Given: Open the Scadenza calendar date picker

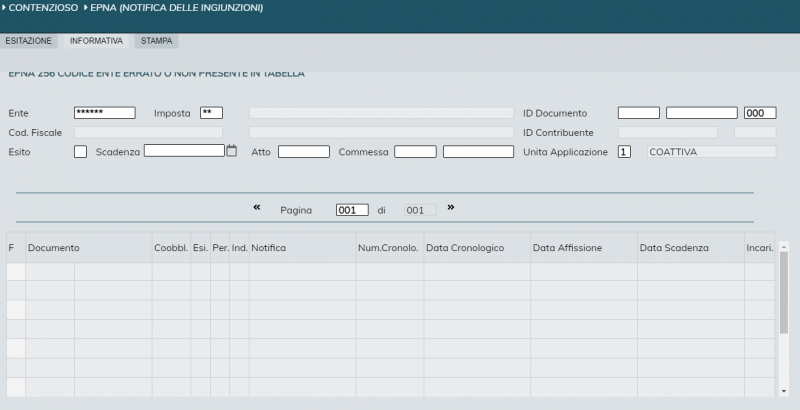Looking at the screenshot, I should pos(232,152).
